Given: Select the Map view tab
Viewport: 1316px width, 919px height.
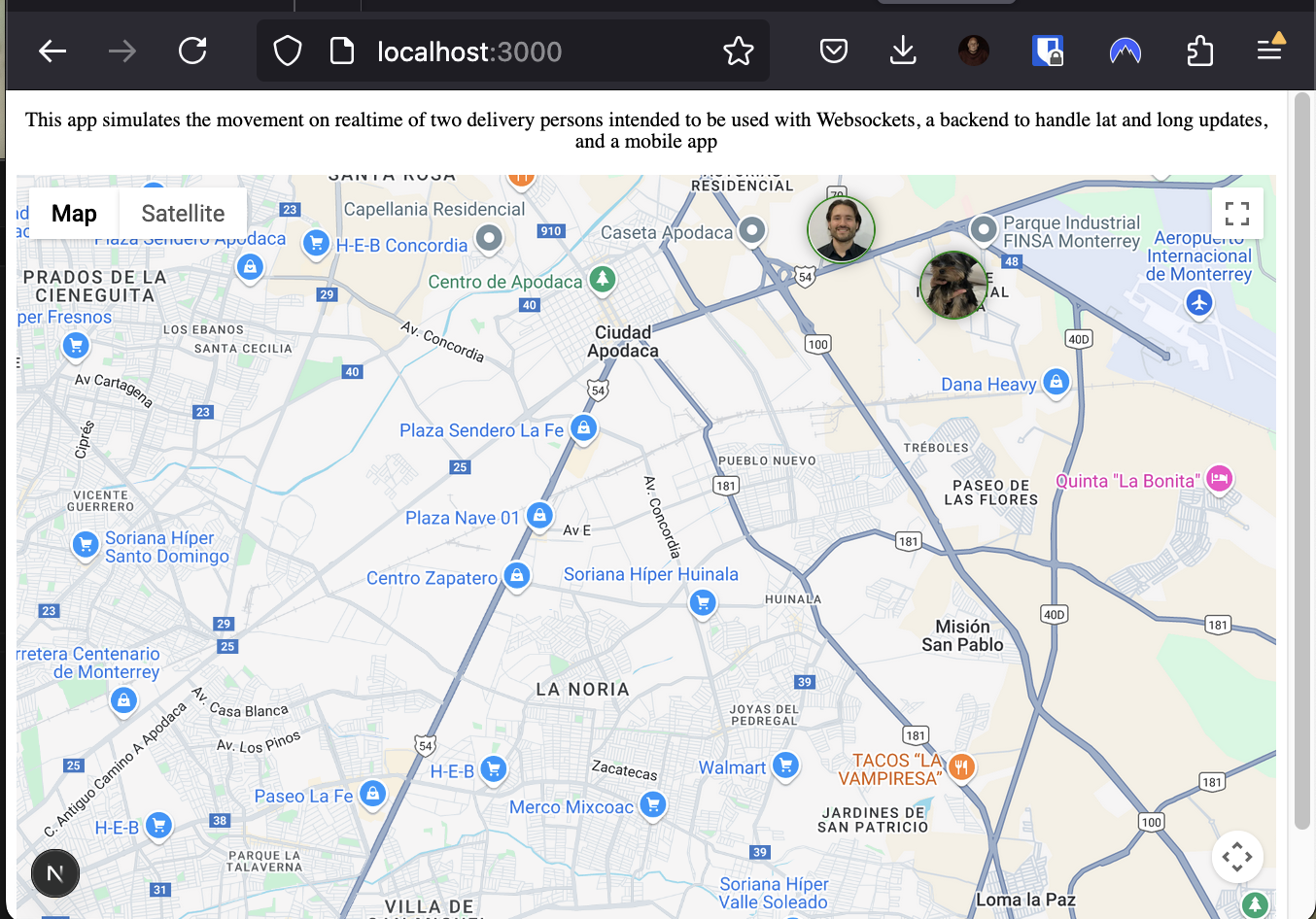Looking at the screenshot, I should click(74, 213).
